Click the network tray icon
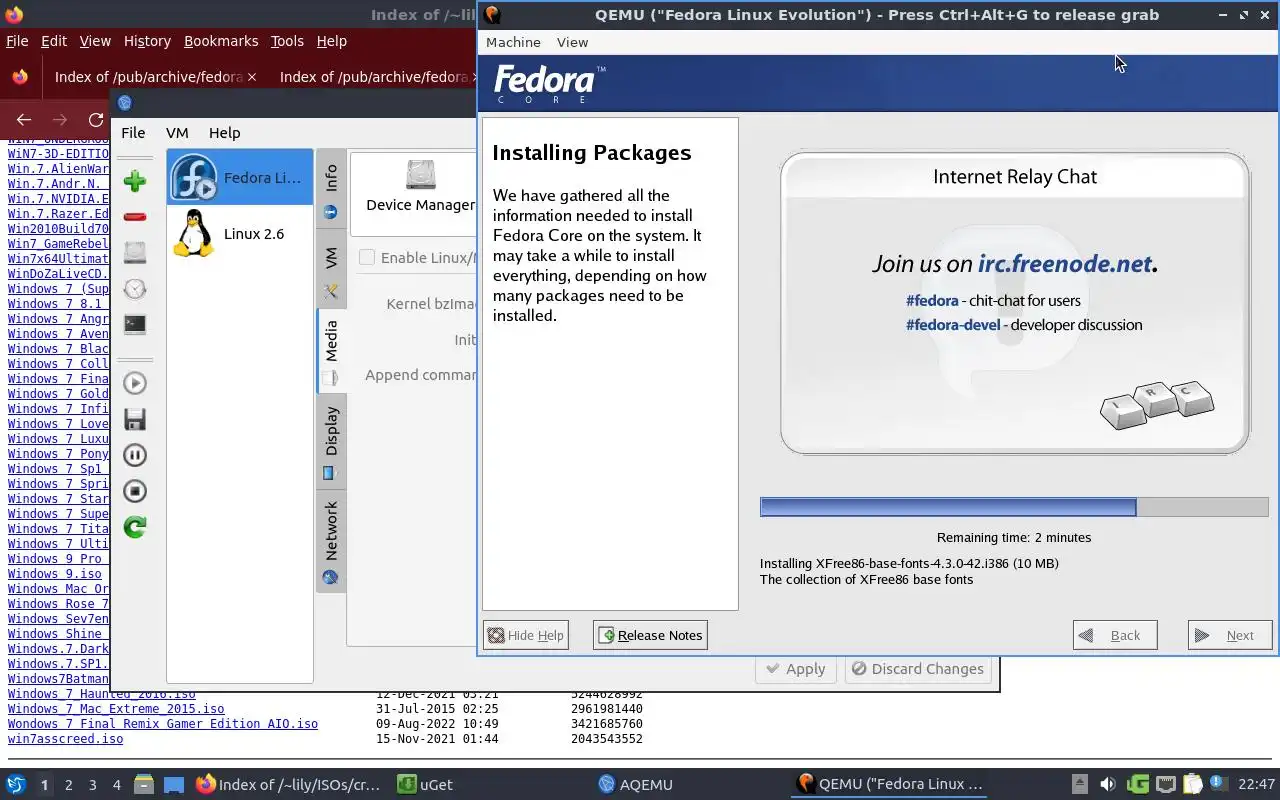Screen dimensions: 1280x800 pos(1166,784)
